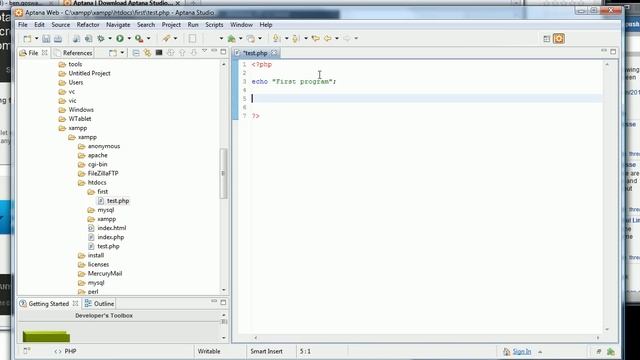Select the Getting Started tab
Screen dimensions: 640x360
49,304
